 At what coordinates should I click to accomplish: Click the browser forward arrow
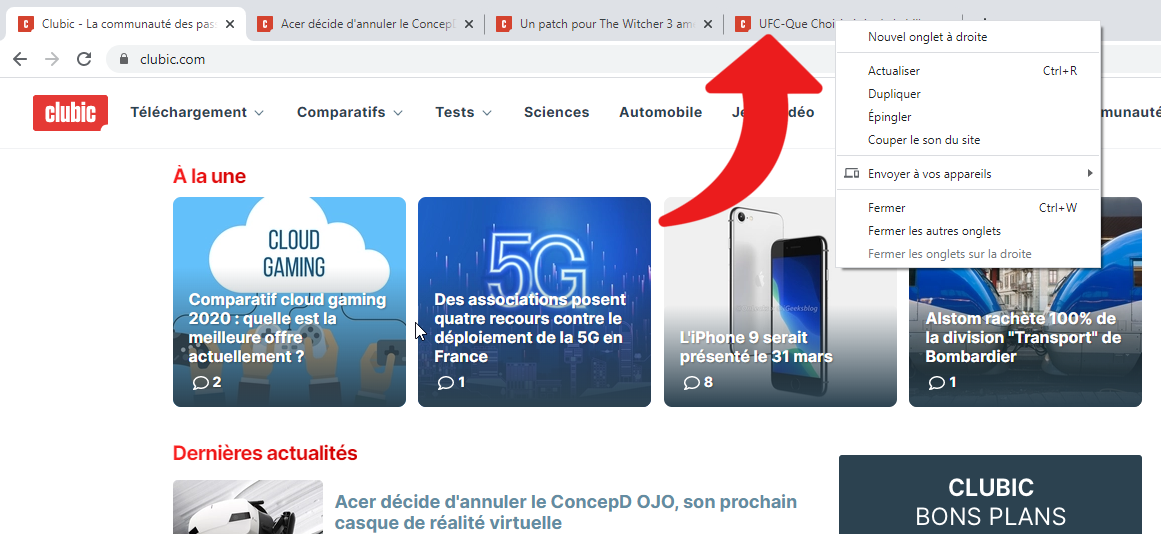point(52,59)
